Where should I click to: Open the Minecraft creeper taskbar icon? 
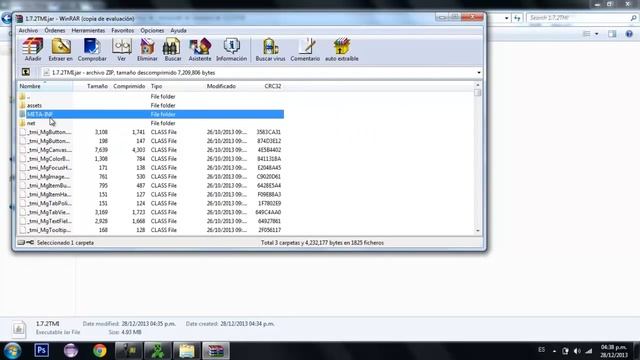[x=158, y=351]
